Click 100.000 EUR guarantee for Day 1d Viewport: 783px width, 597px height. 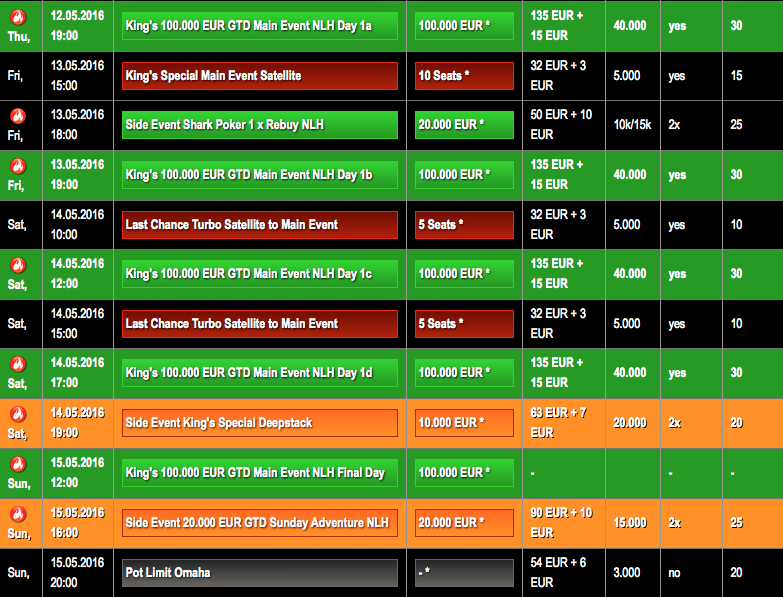tap(464, 373)
